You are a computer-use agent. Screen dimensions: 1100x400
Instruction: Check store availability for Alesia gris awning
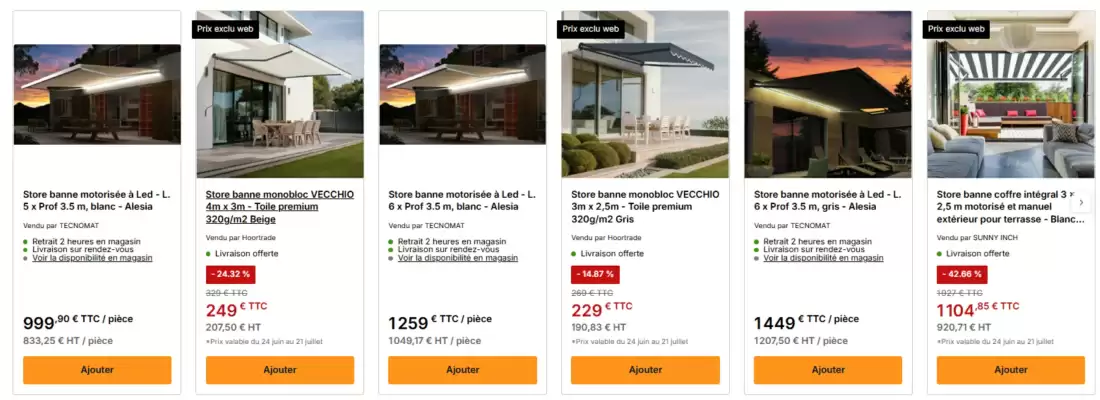coord(824,258)
